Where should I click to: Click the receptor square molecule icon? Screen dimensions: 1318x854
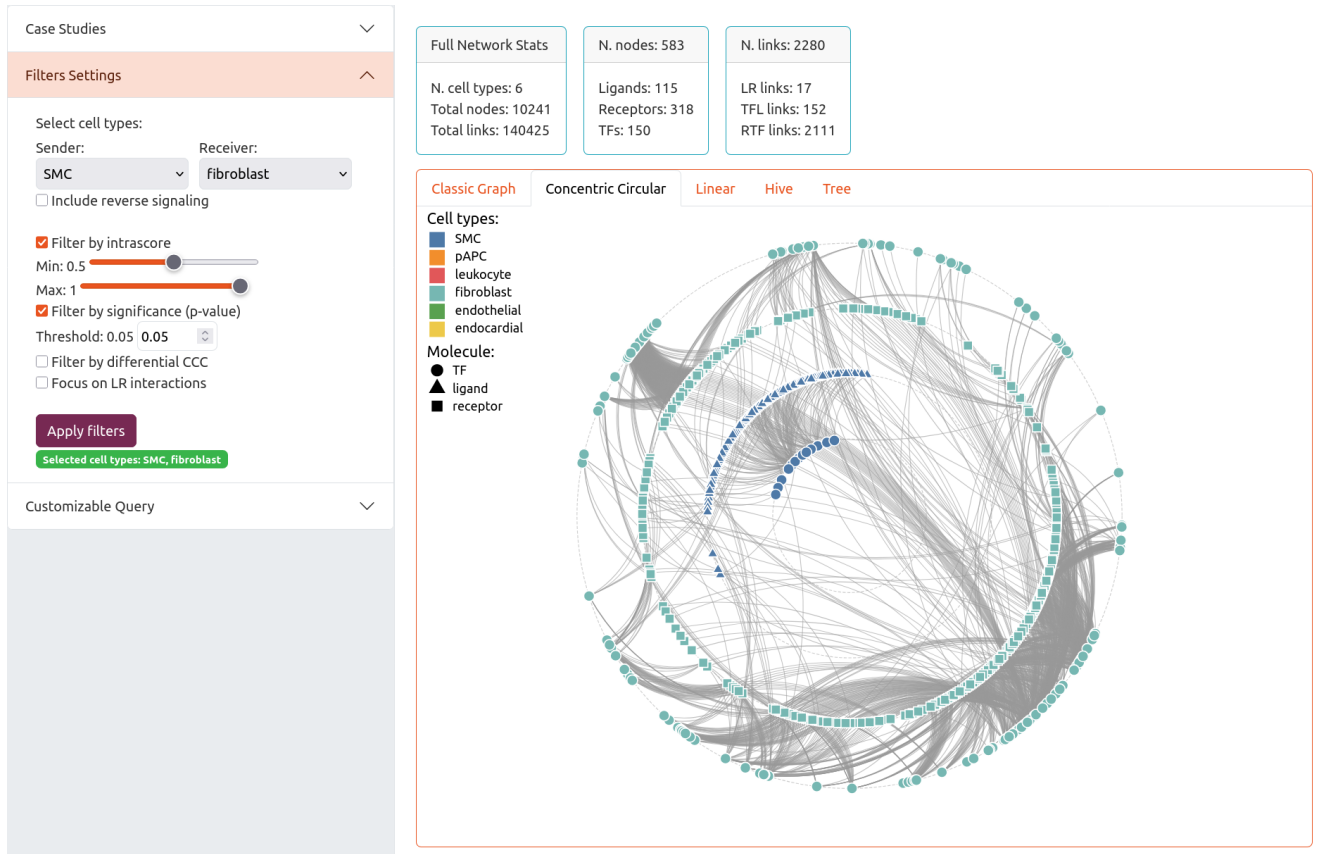(437, 407)
